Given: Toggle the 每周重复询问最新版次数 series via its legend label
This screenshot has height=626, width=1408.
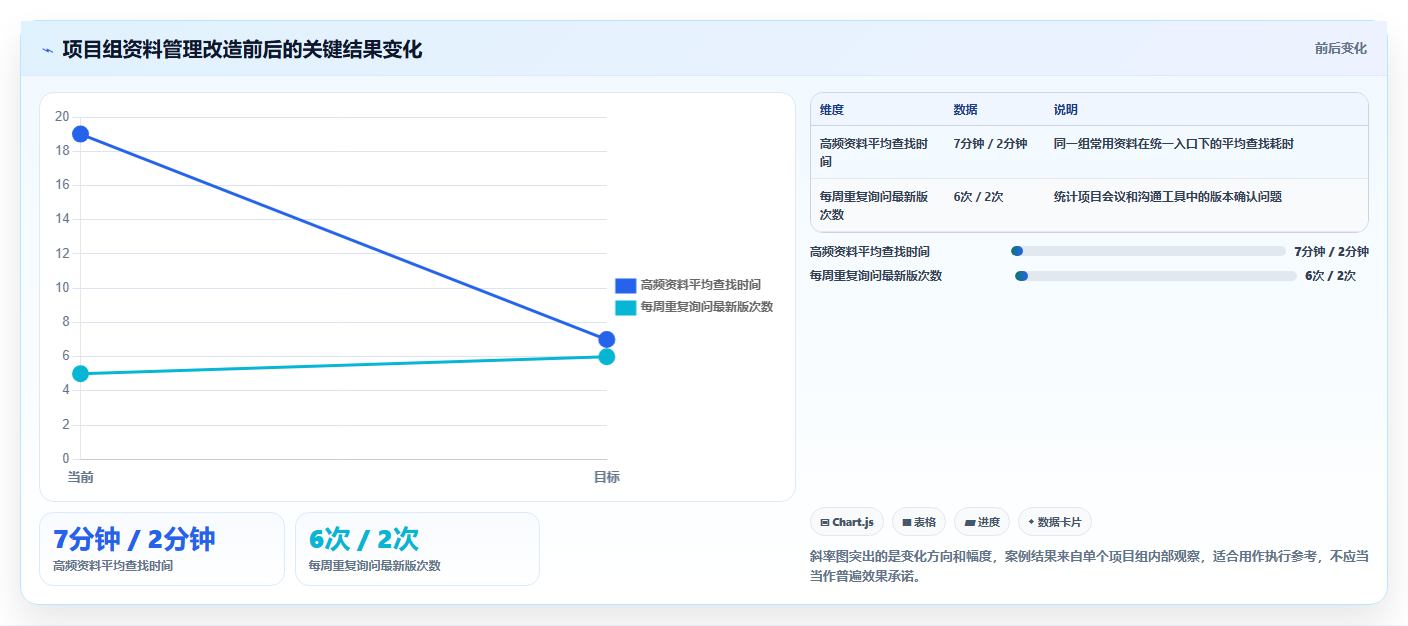Looking at the screenshot, I should (706, 307).
